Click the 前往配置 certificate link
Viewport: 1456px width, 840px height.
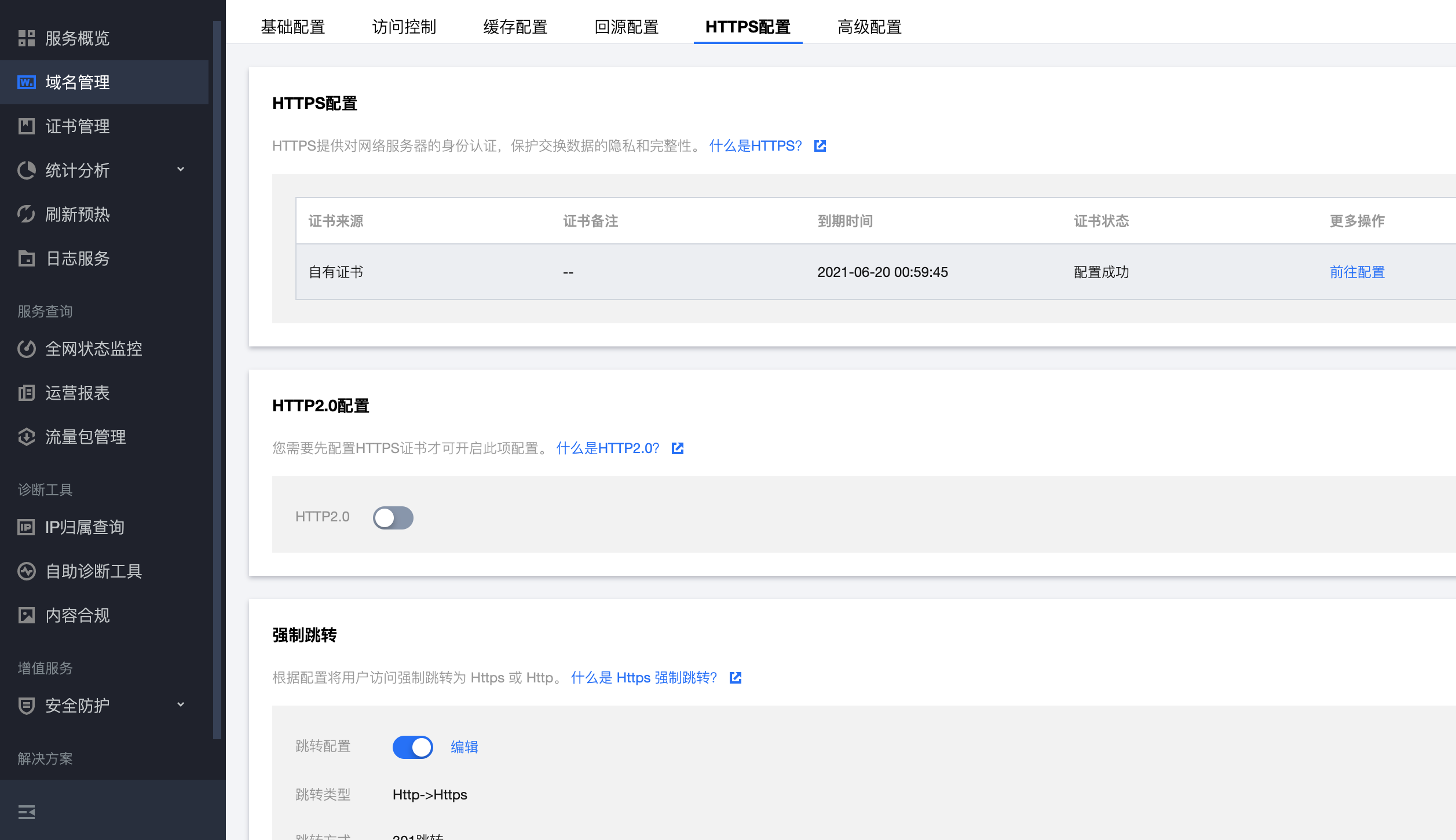[1356, 272]
